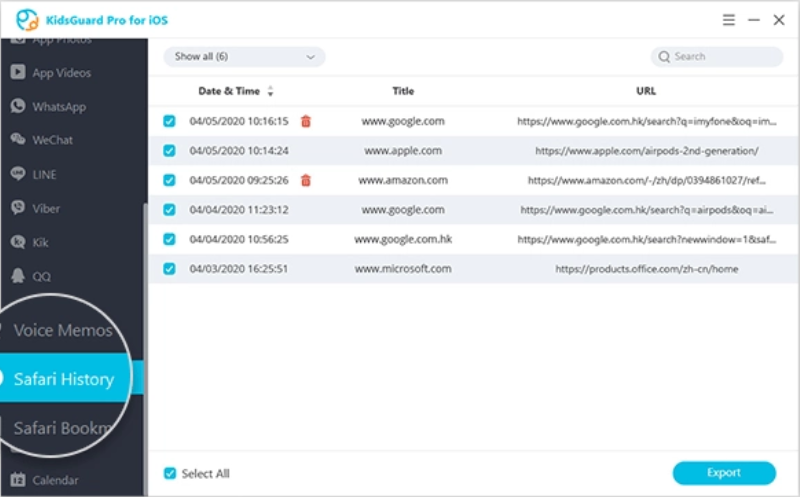Click the Title column header
The height and width of the screenshot is (497, 800).
pyautogui.click(x=403, y=91)
